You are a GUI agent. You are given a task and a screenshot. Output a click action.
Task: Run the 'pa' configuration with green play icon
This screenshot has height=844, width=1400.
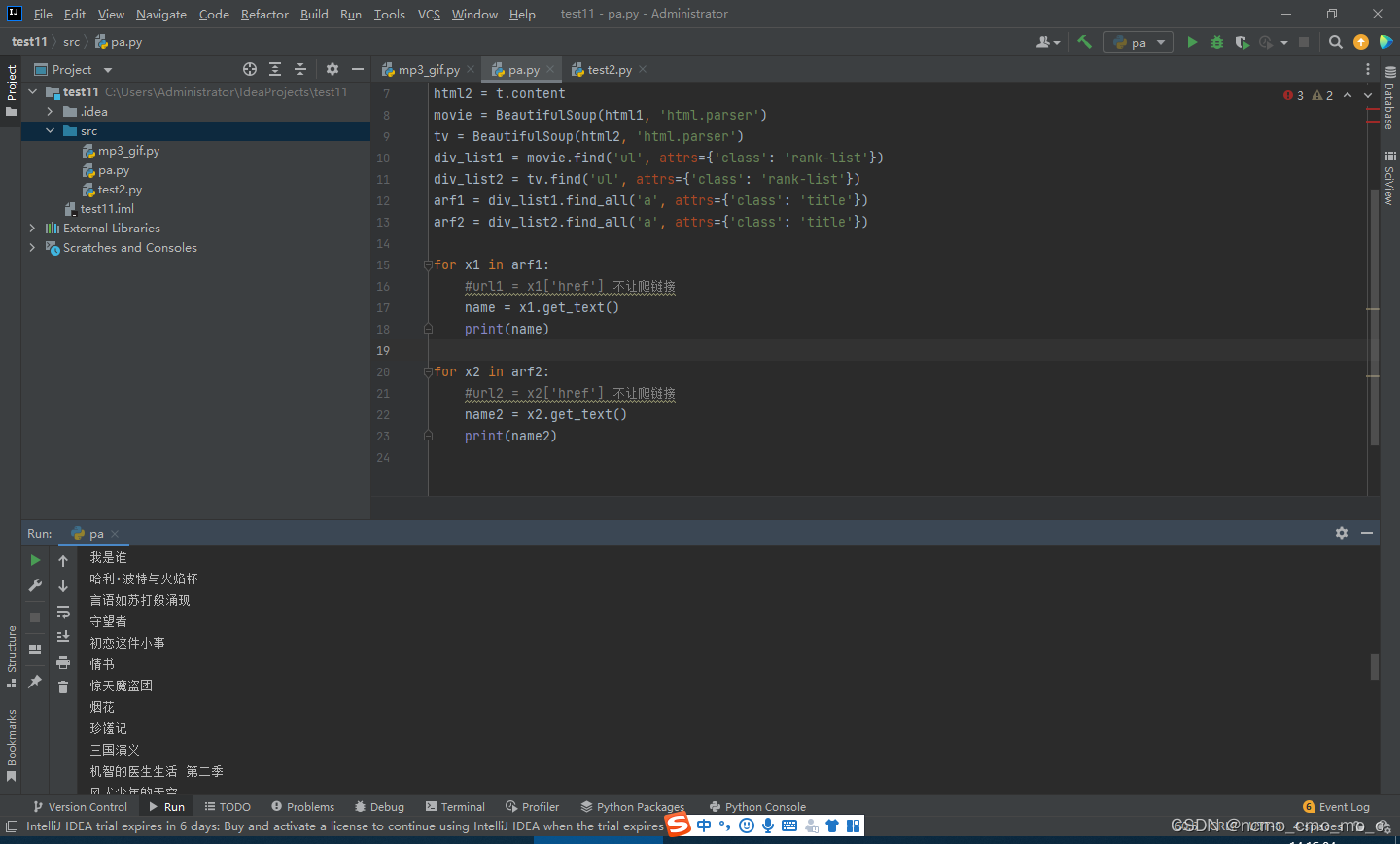coord(1192,42)
